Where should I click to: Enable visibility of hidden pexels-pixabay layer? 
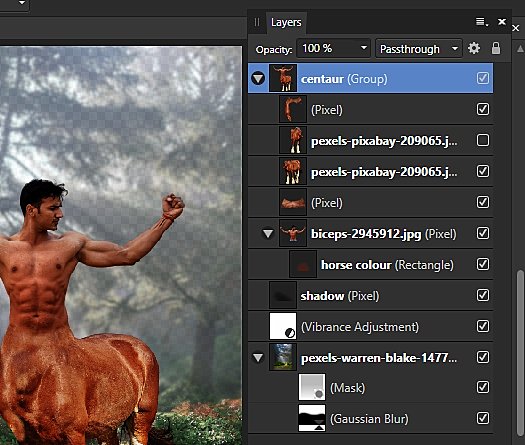[483, 140]
